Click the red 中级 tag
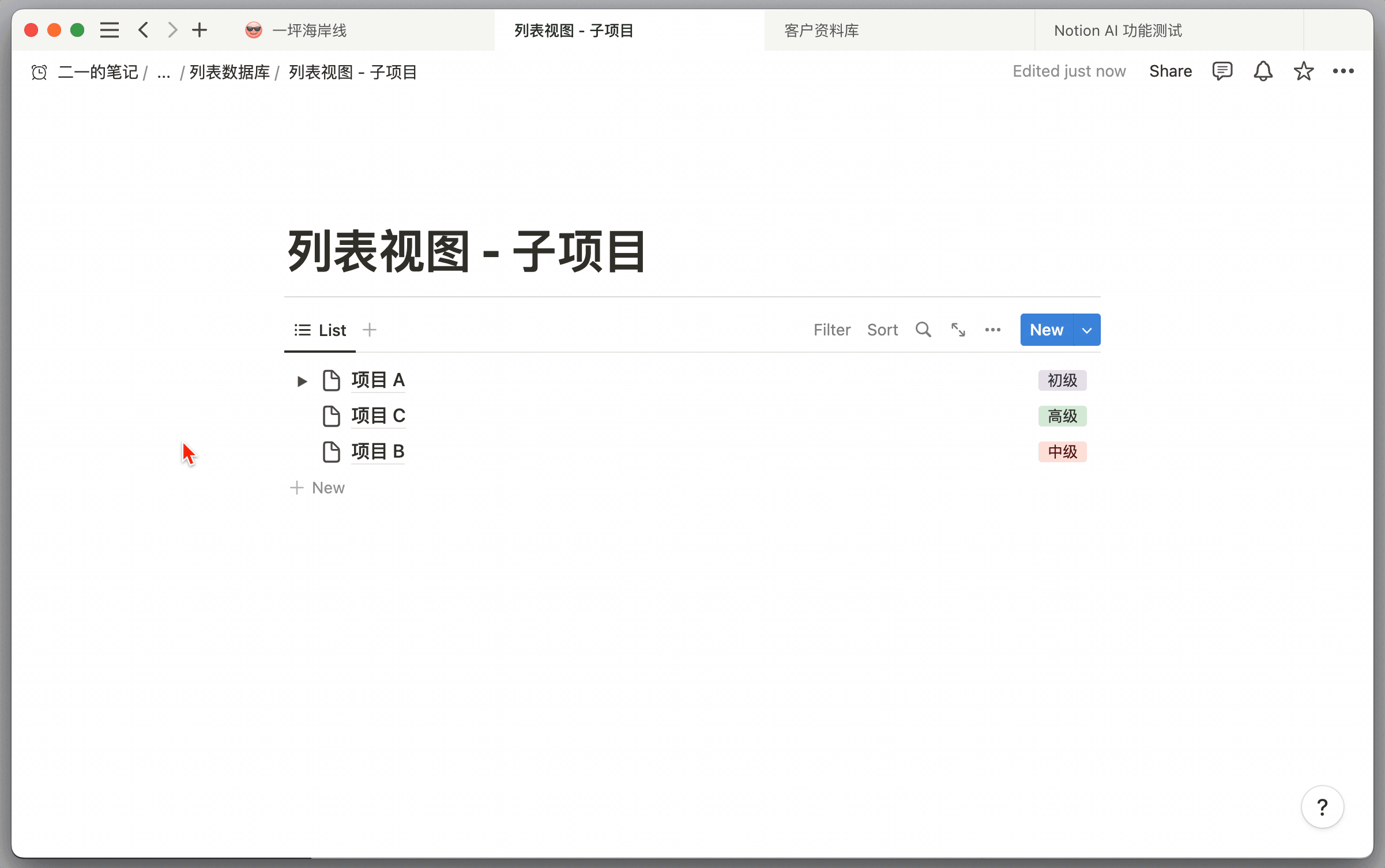The width and height of the screenshot is (1385, 868). click(1063, 452)
